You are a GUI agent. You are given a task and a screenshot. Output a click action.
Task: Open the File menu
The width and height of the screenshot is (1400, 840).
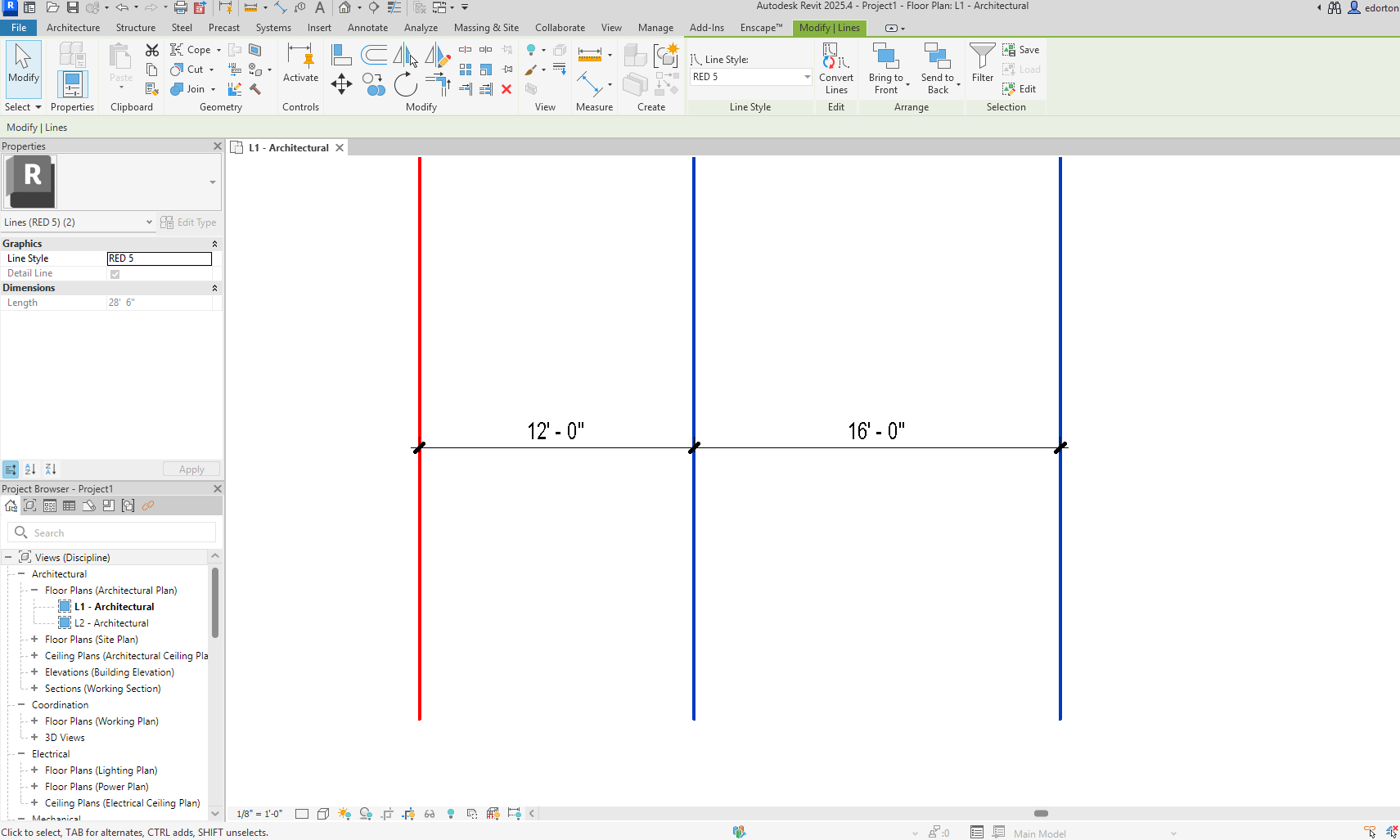[19, 28]
